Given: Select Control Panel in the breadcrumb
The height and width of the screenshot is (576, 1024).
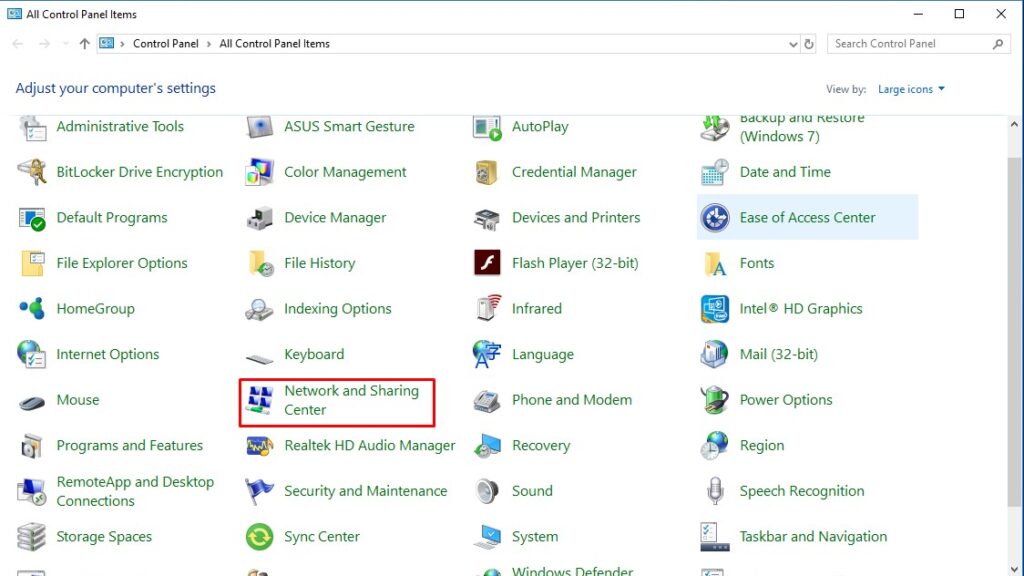Looking at the screenshot, I should coord(165,43).
